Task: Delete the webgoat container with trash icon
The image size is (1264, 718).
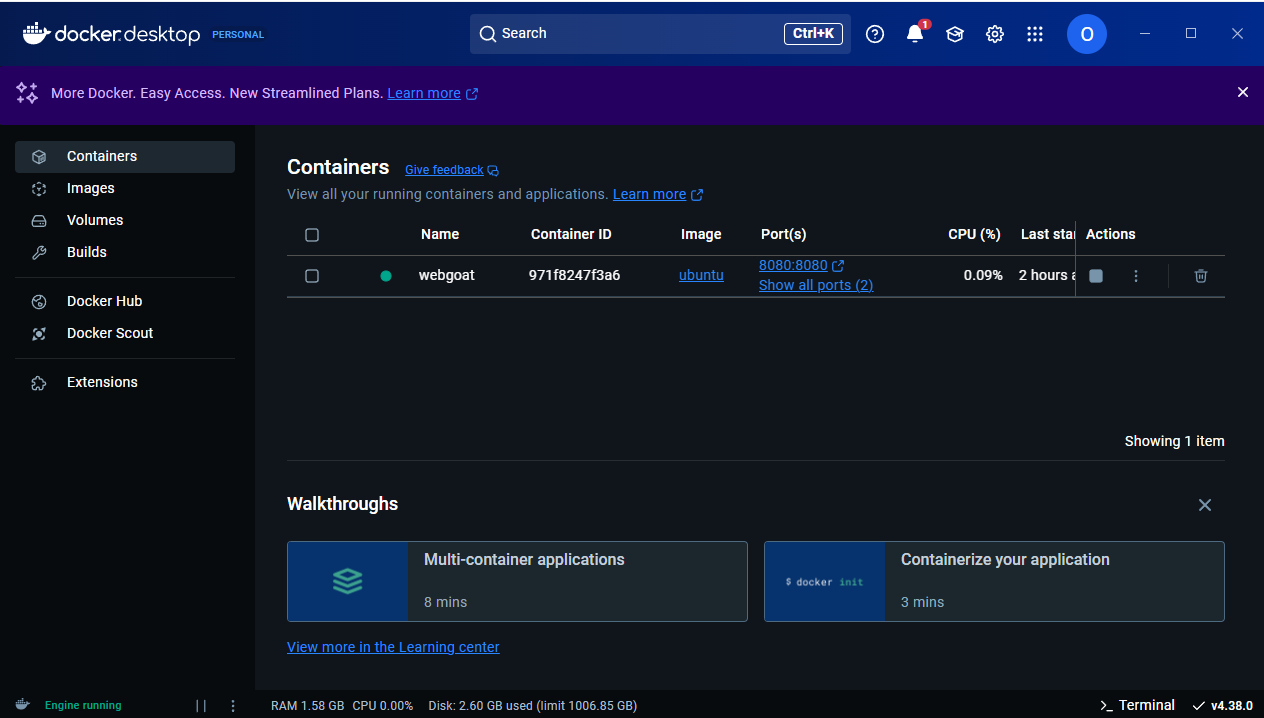Action: tap(1201, 276)
